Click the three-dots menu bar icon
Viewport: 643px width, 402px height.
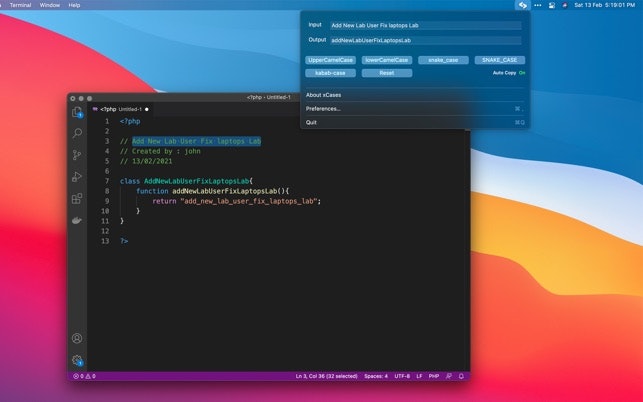[538, 5]
